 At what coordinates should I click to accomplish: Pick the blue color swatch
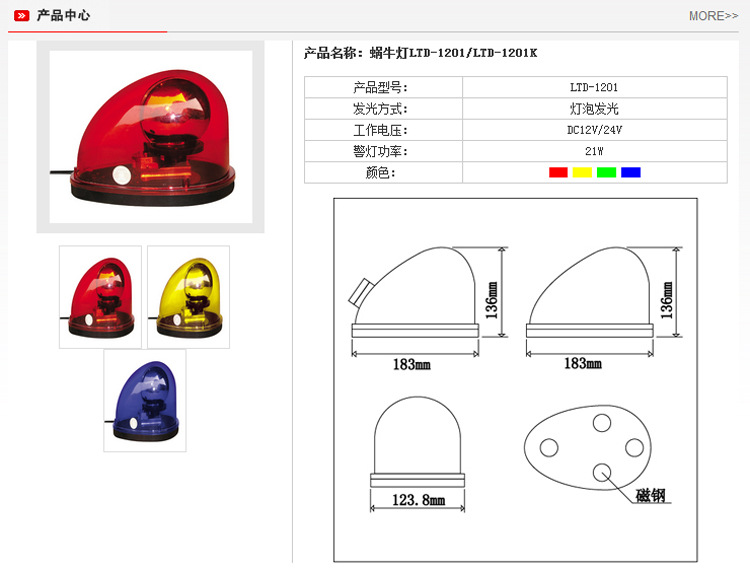(x=630, y=172)
